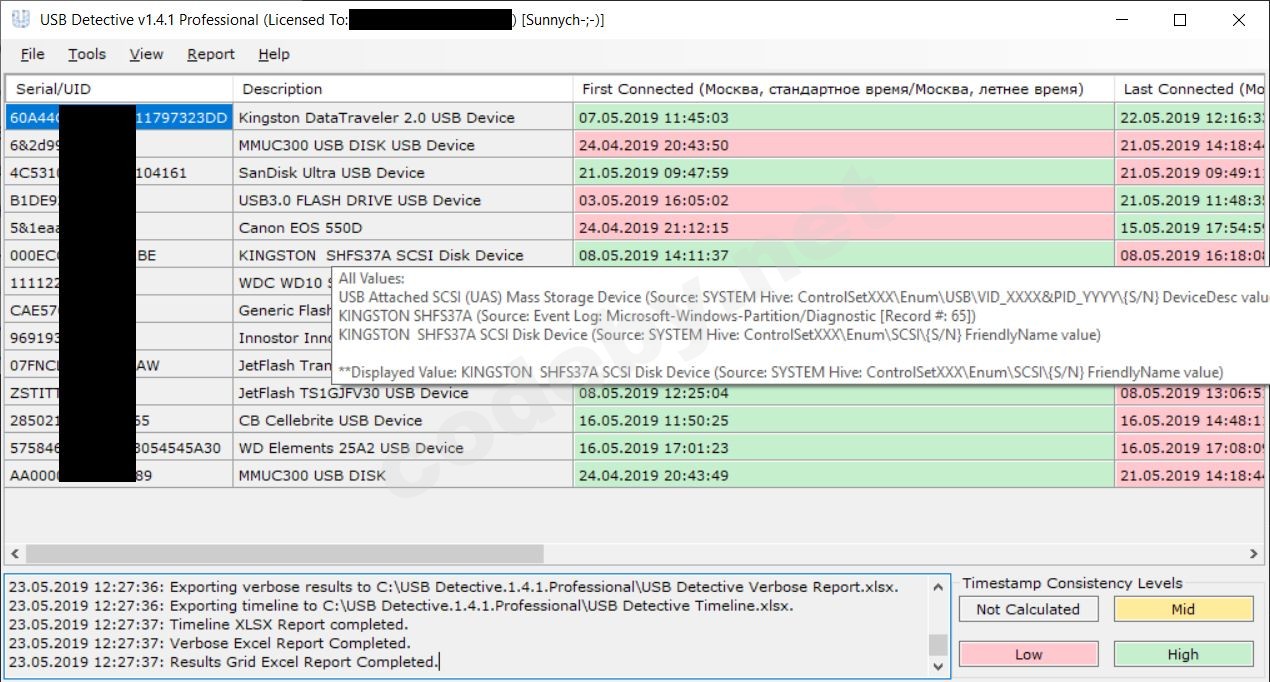Viewport: 1270px width, 682px height.
Task: Click first connected 24.04.2019 20:43:49 cell
Action: (x=844, y=475)
